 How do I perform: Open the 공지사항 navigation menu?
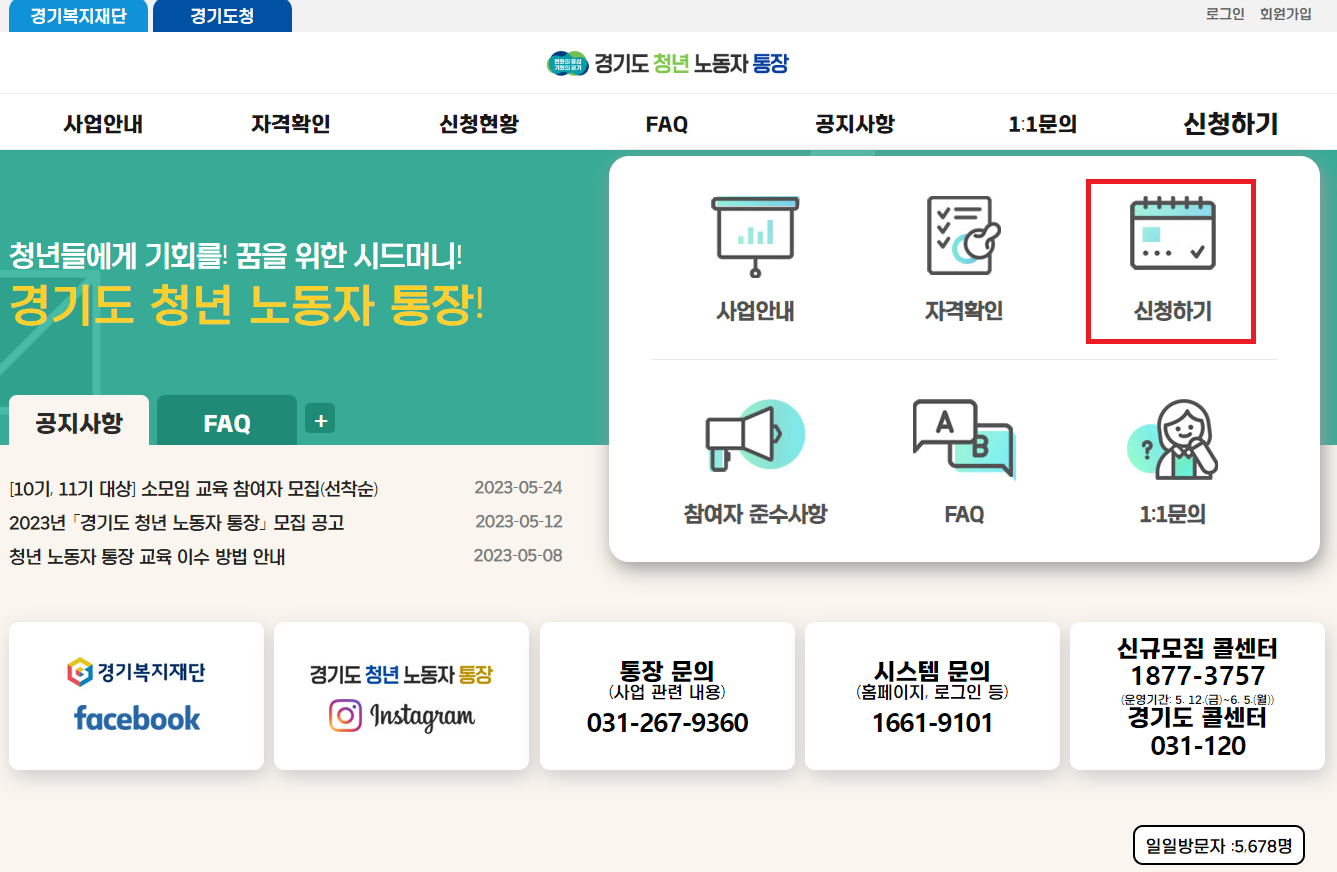pos(855,122)
